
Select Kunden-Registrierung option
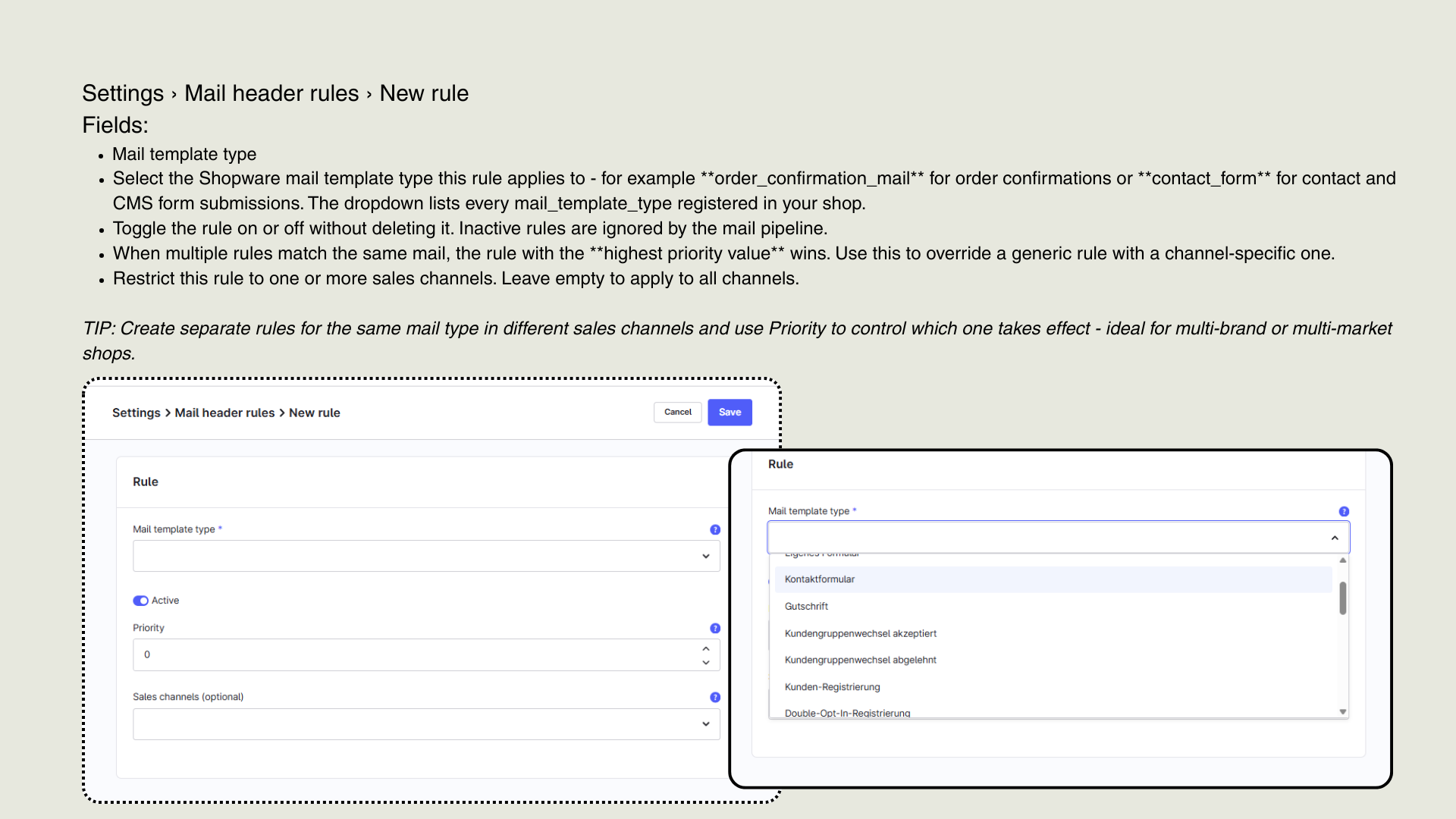(1053, 687)
